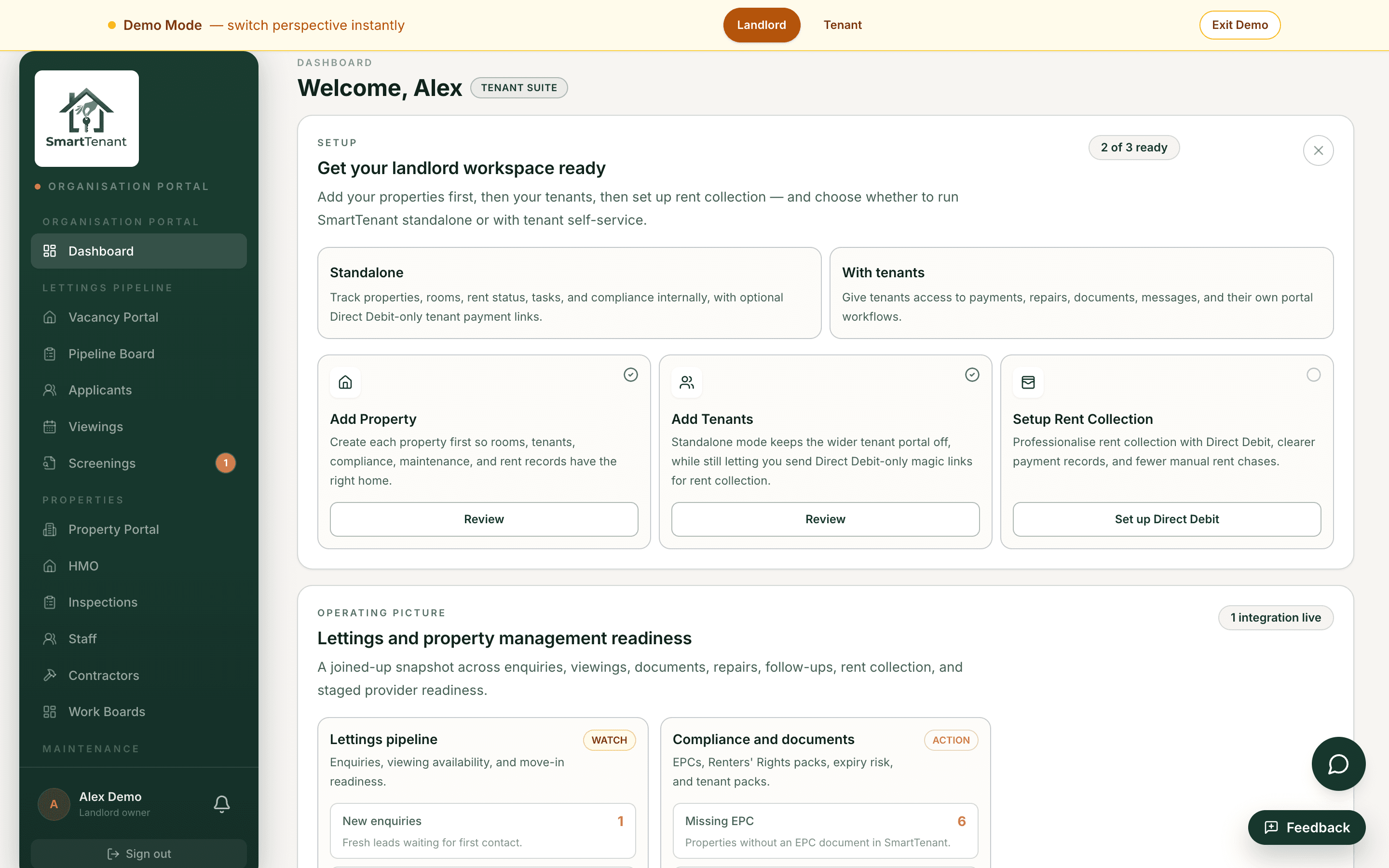This screenshot has width=1389, height=868.
Task: Click the Add Property home icon
Action: point(345,382)
